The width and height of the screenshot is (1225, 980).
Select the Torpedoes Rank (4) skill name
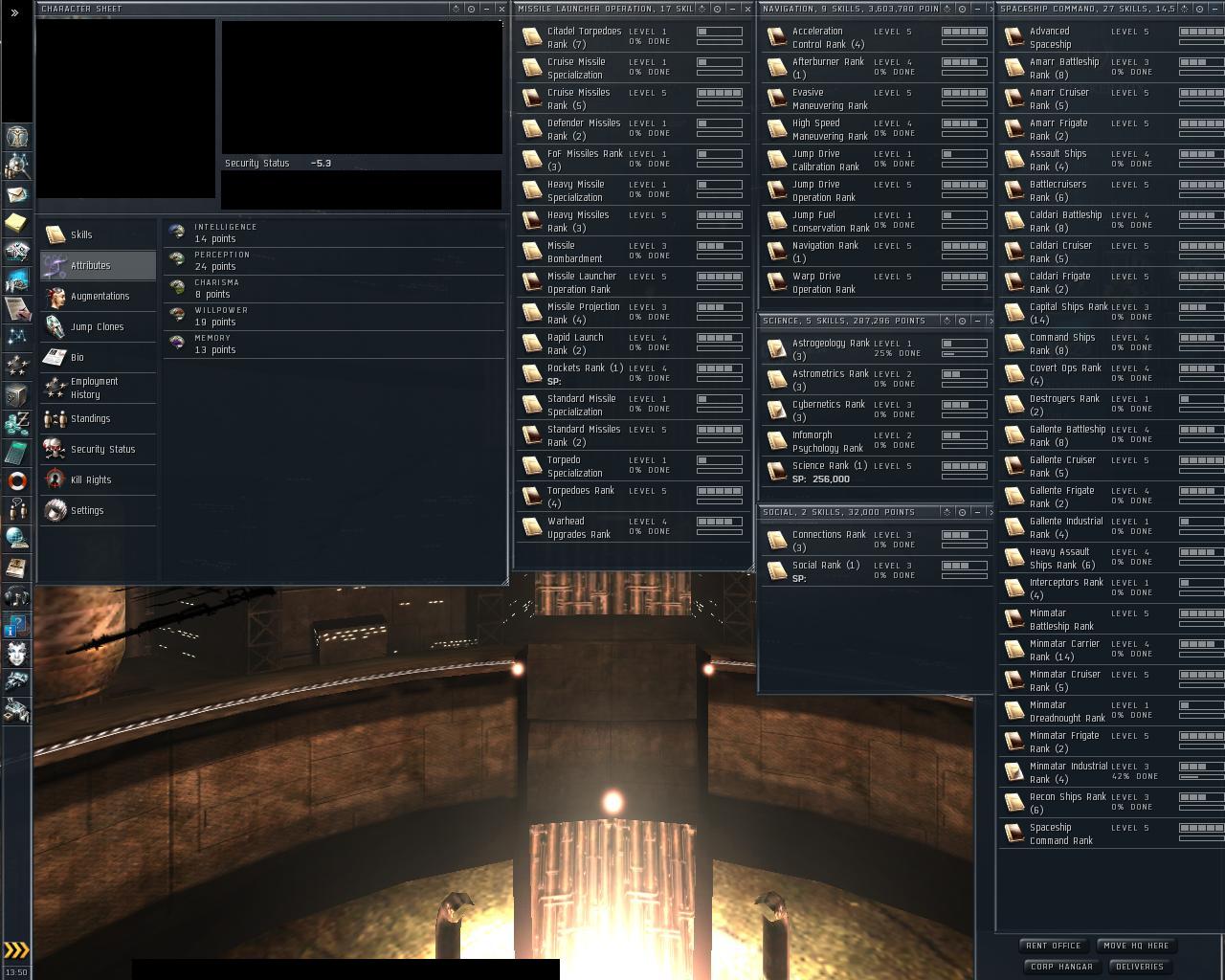pyautogui.click(x=581, y=497)
